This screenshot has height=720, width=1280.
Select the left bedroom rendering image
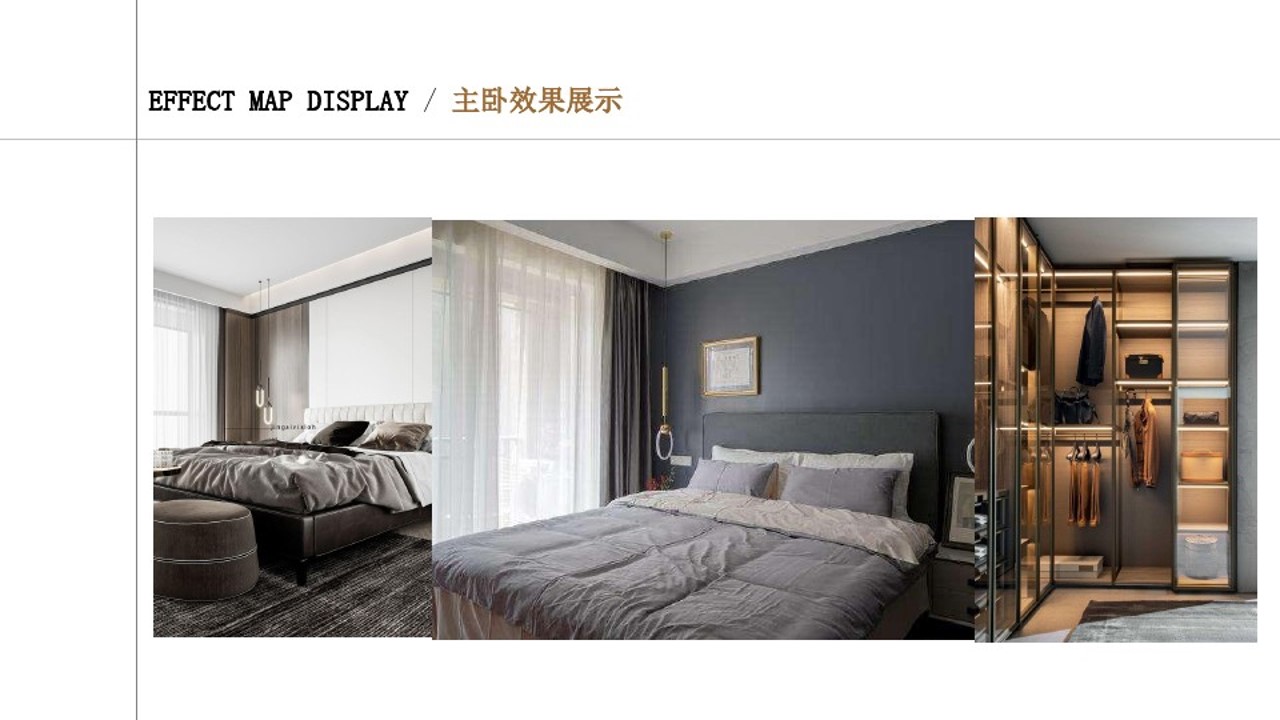click(x=292, y=427)
